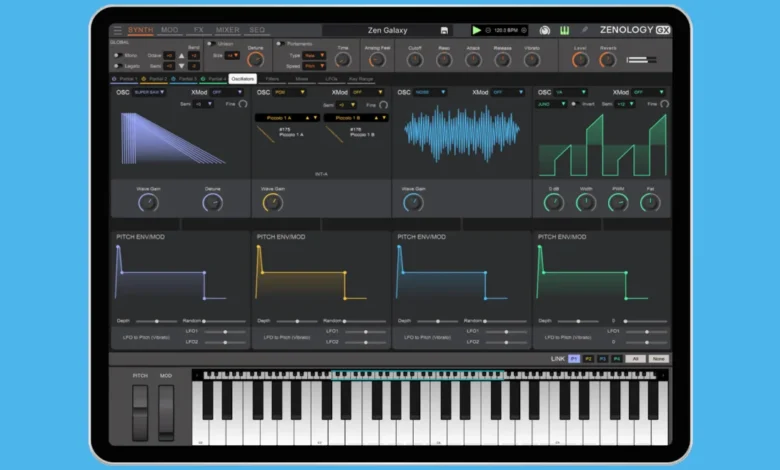Open the hamburger menu in top-left corner
Image resolution: width=780 pixels, height=470 pixels.
click(117, 30)
